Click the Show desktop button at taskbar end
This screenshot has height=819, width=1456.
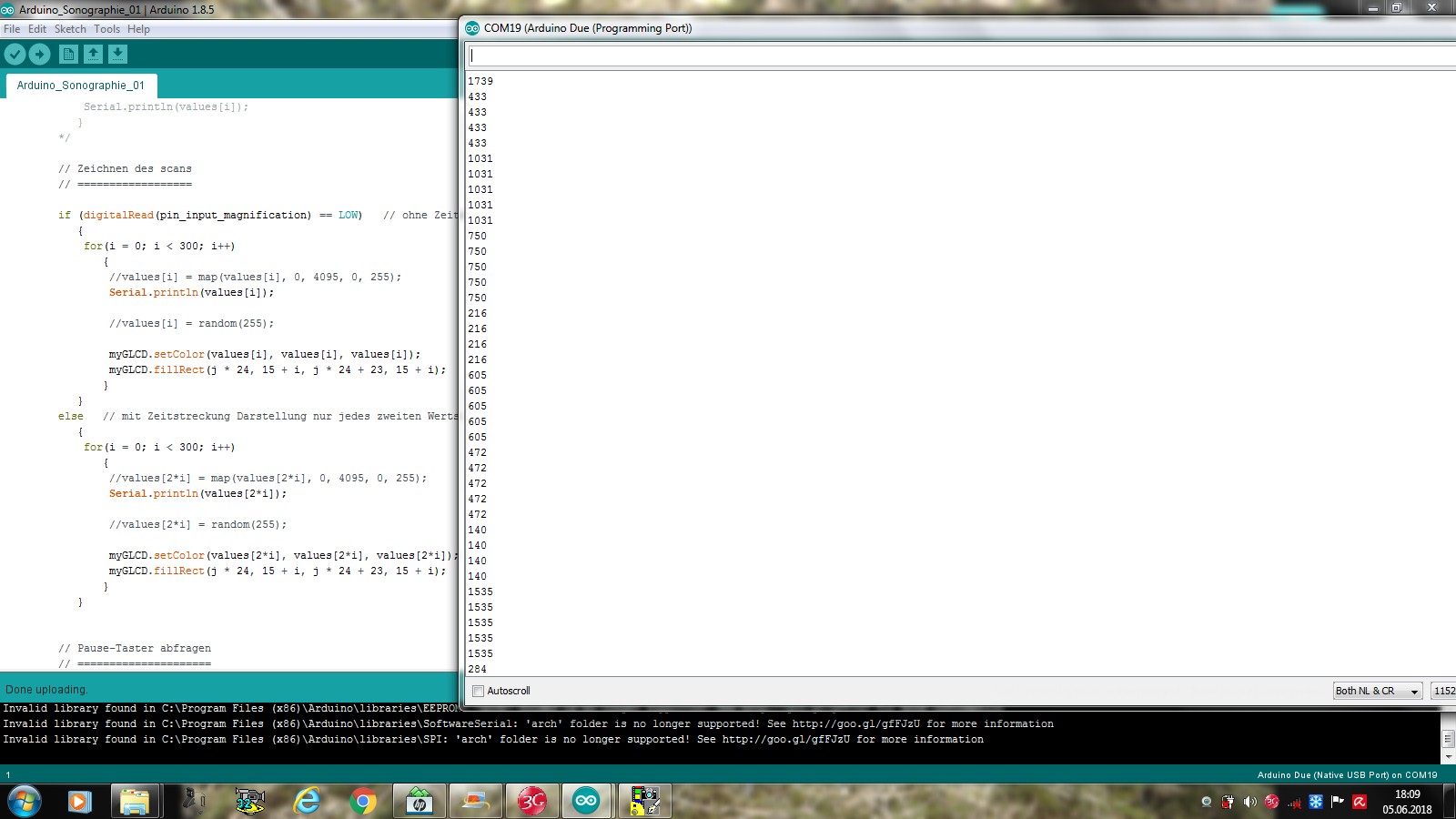[1450, 802]
